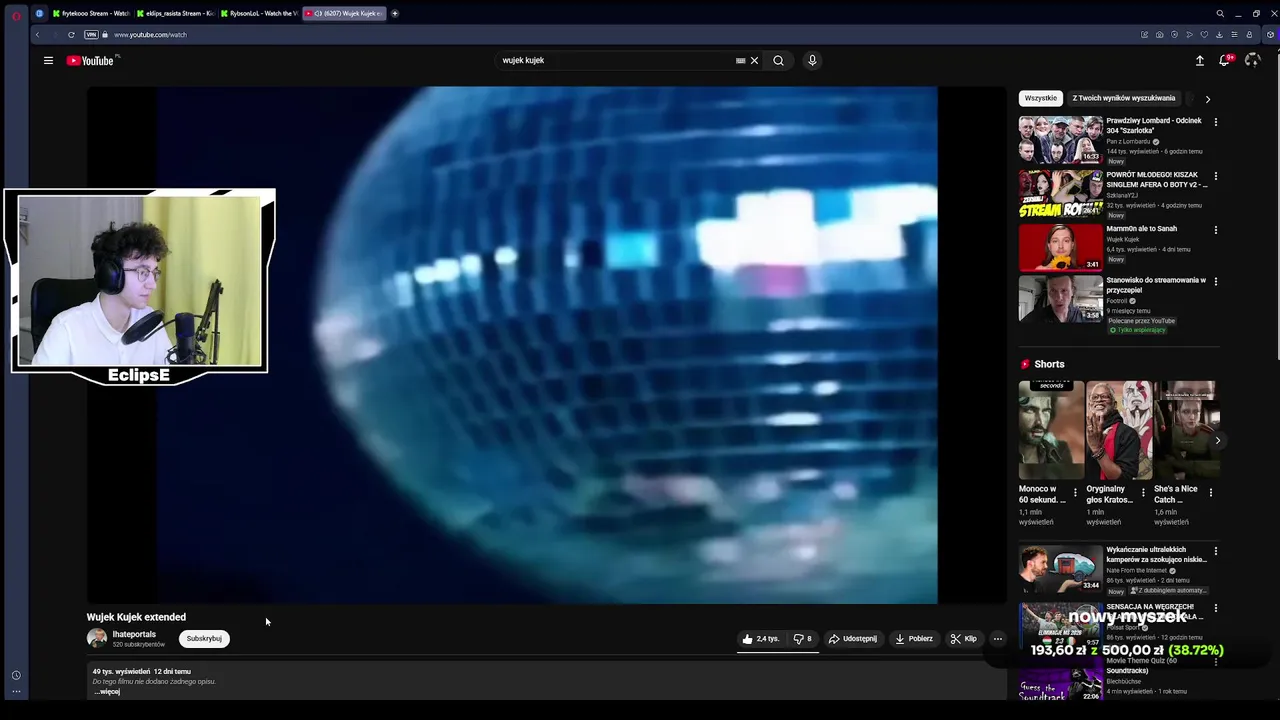Open options for She's a Nice Catch short
This screenshot has width=1280, height=720.
tap(1211, 492)
